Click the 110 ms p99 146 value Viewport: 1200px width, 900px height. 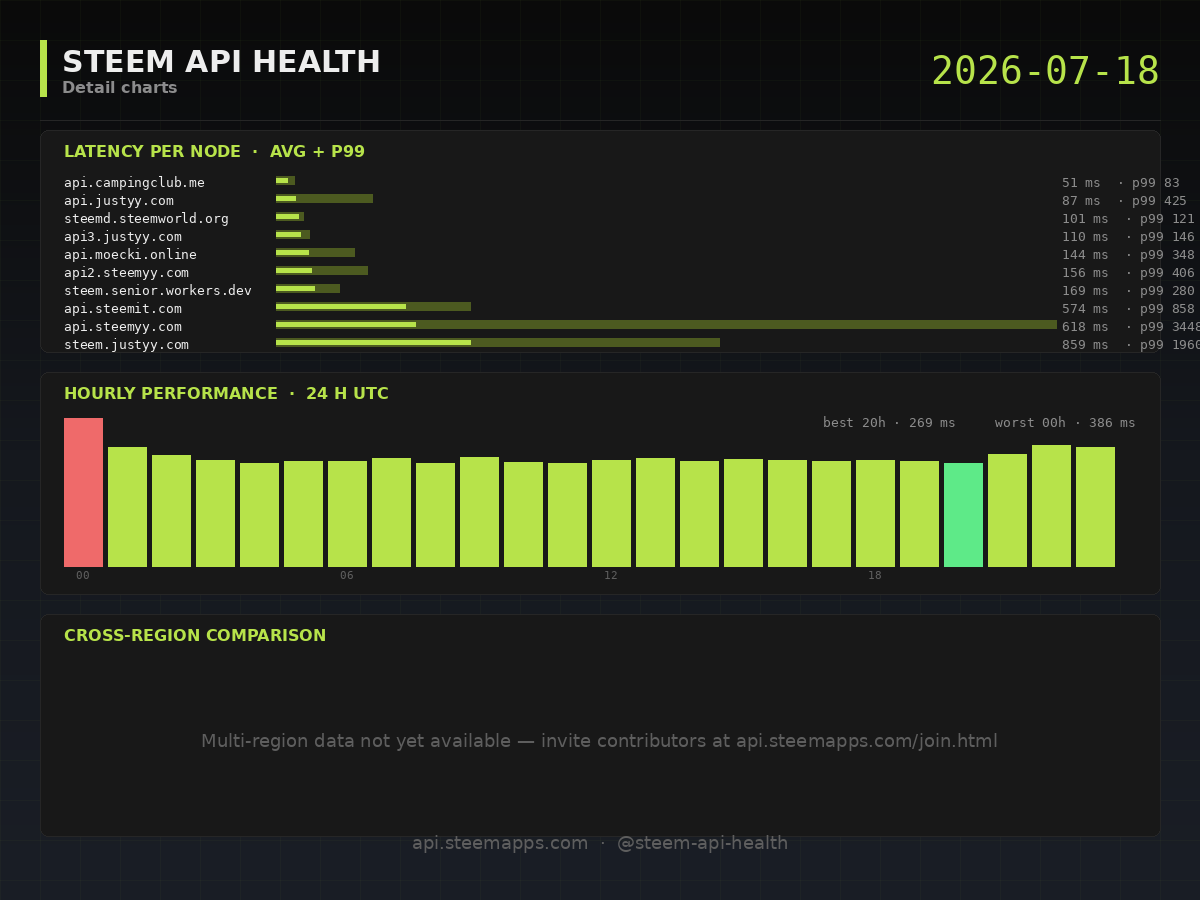pos(1128,237)
